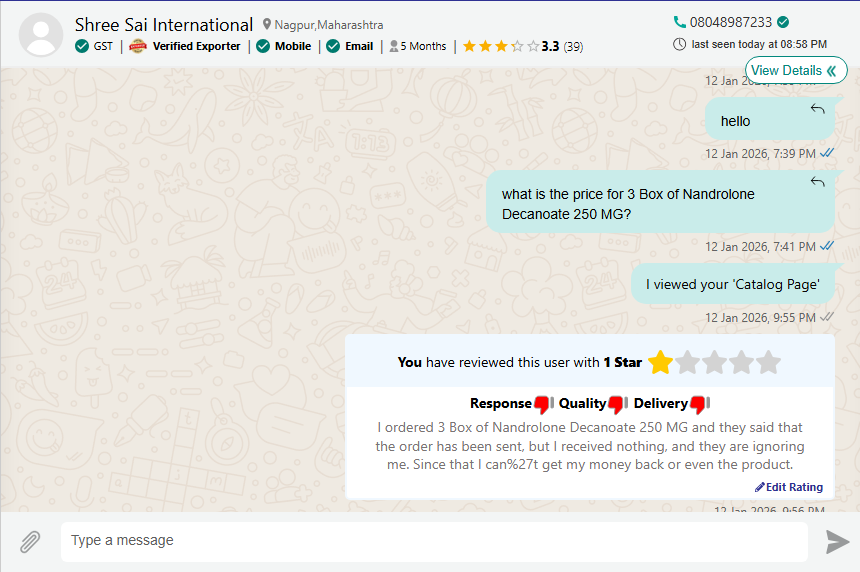Image resolution: width=860 pixels, height=572 pixels.
Task: Click the review comment about the undelivered order
Action: pyautogui.click(x=590, y=446)
